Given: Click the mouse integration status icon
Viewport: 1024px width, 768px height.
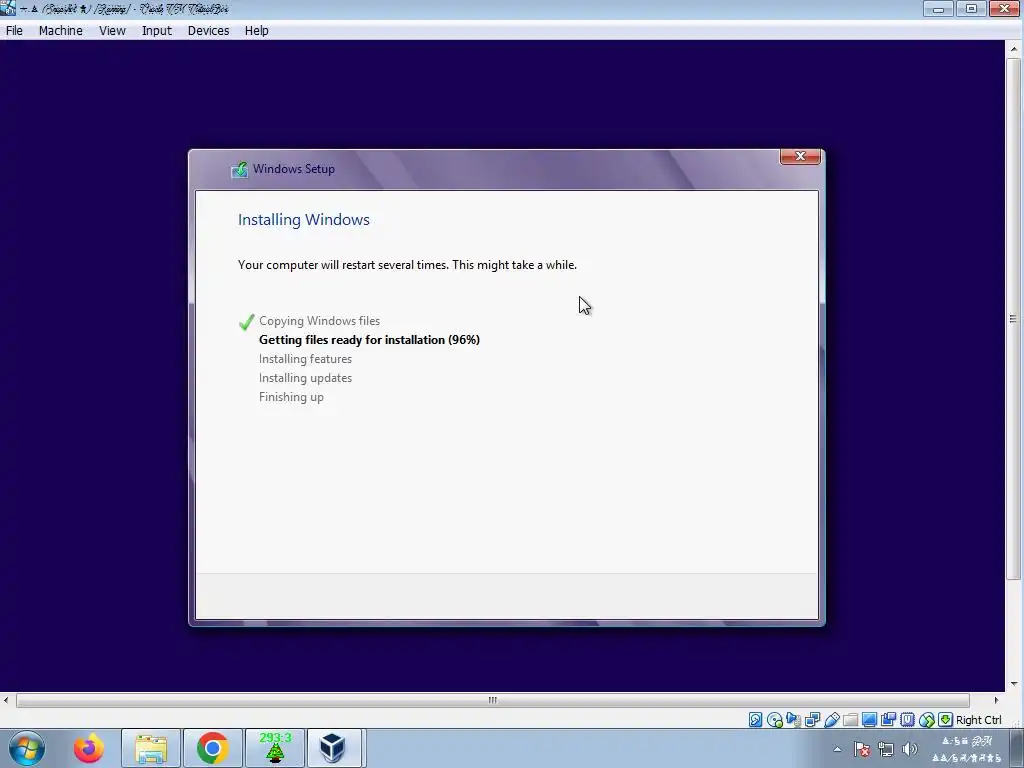Looking at the screenshot, I should tap(926, 720).
